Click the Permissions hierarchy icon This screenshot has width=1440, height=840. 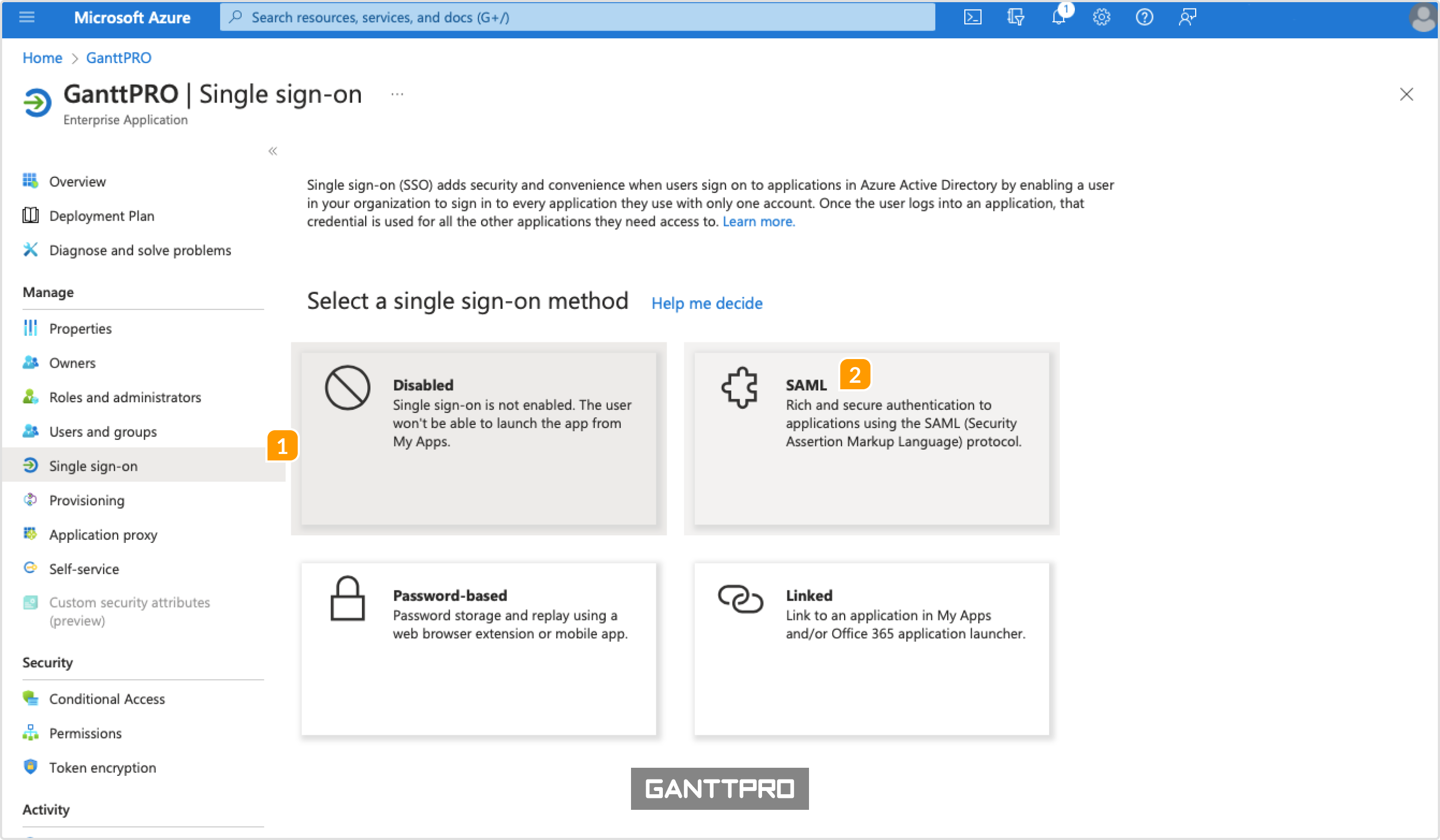point(30,733)
